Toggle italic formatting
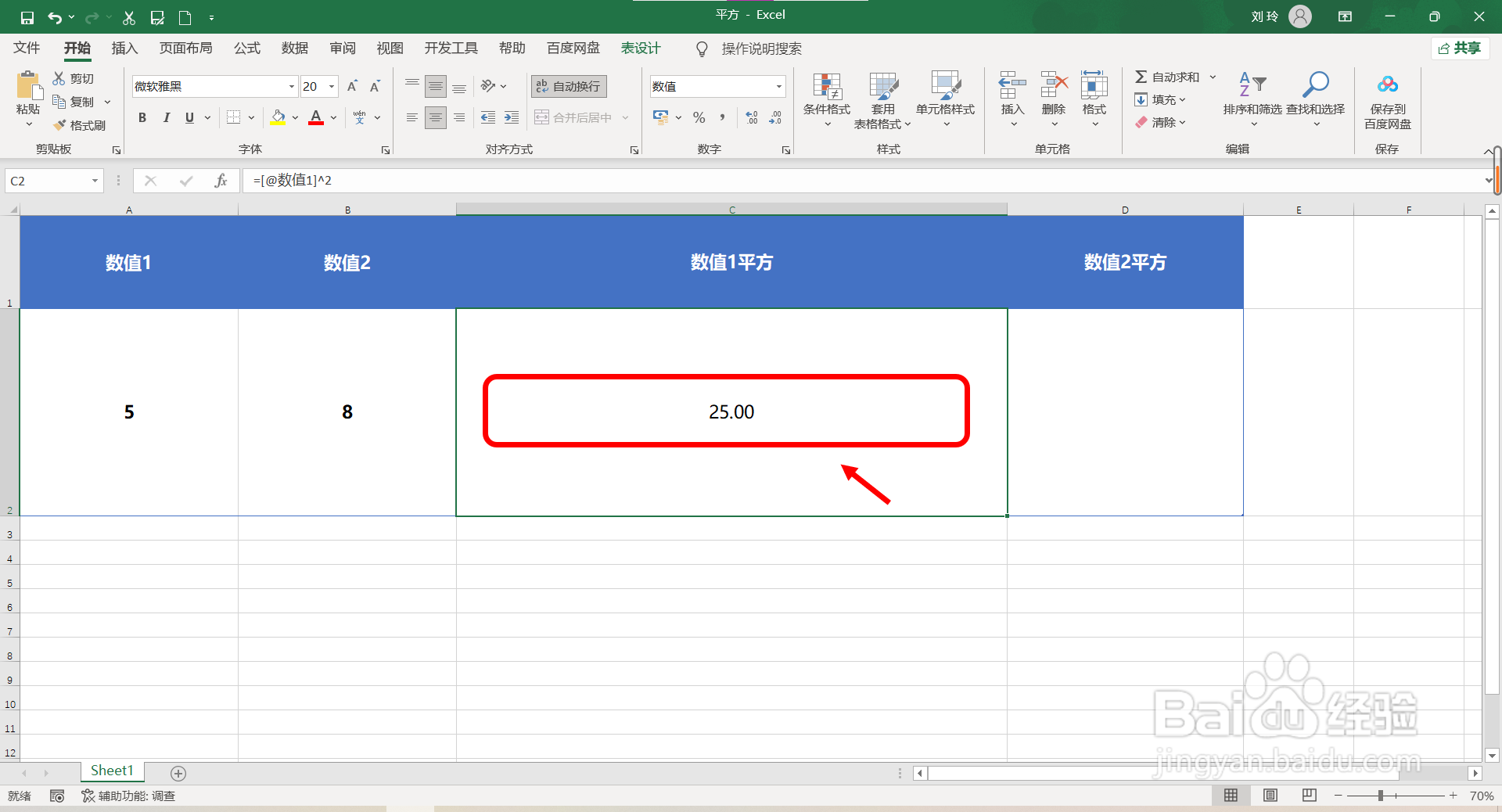The image size is (1502, 812). tap(166, 117)
